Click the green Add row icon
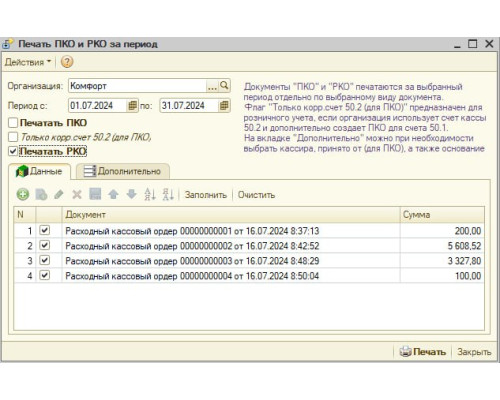 (x=23, y=194)
